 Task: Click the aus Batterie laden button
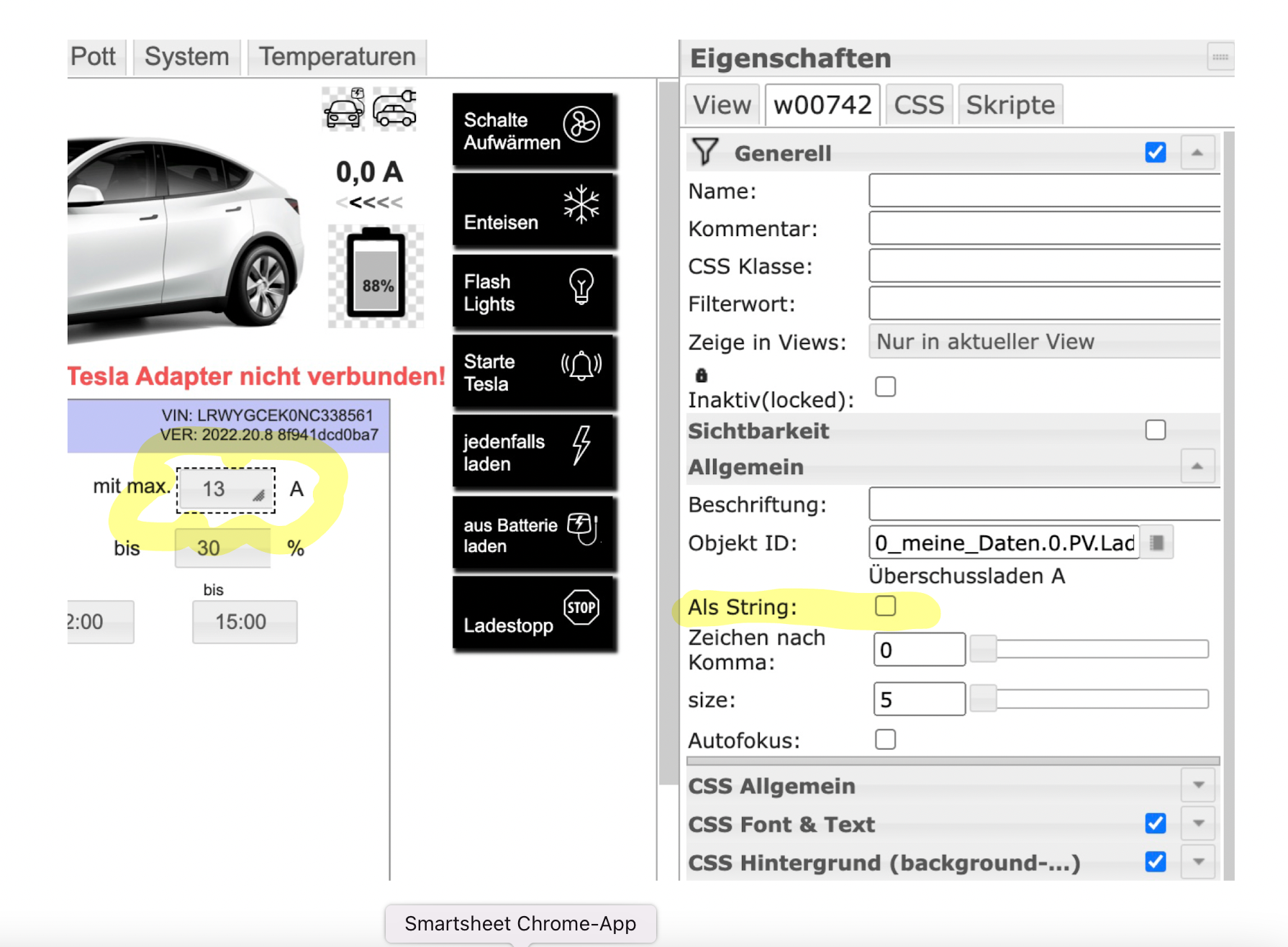click(534, 533)
